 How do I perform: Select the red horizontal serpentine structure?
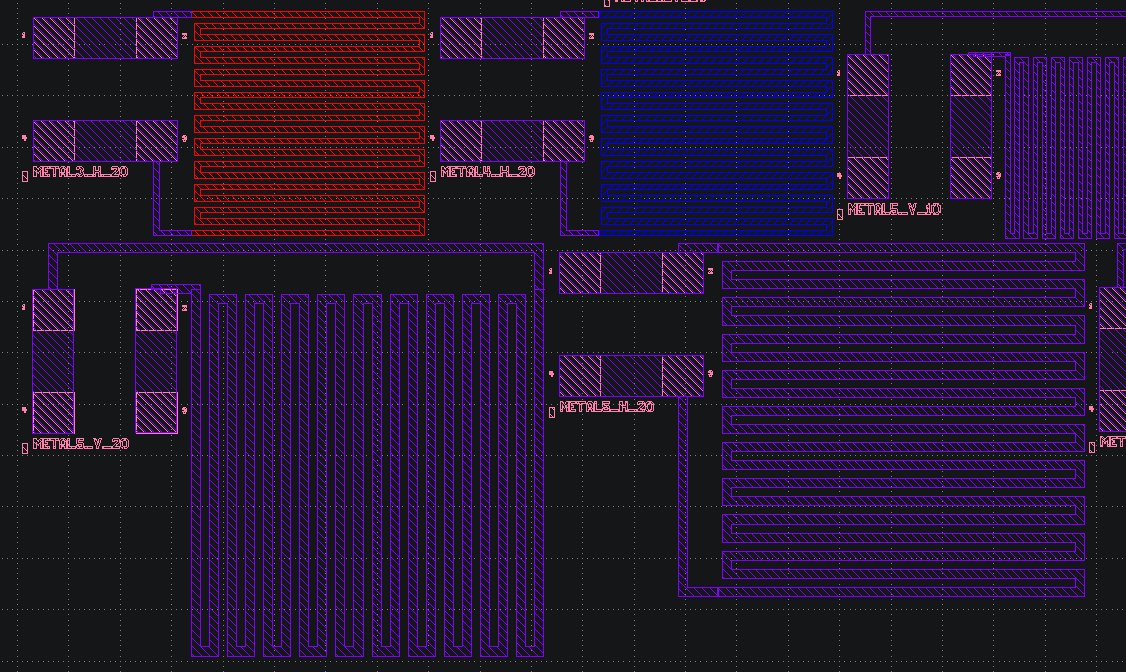click(x=309, y=124)
